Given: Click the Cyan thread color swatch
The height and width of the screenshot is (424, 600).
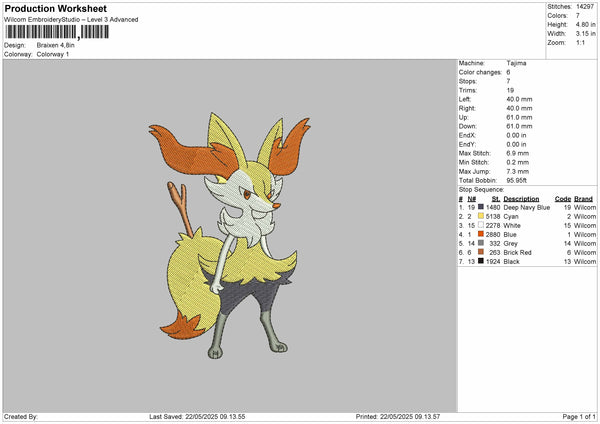Looking at the screenshot, I should 481,216.
